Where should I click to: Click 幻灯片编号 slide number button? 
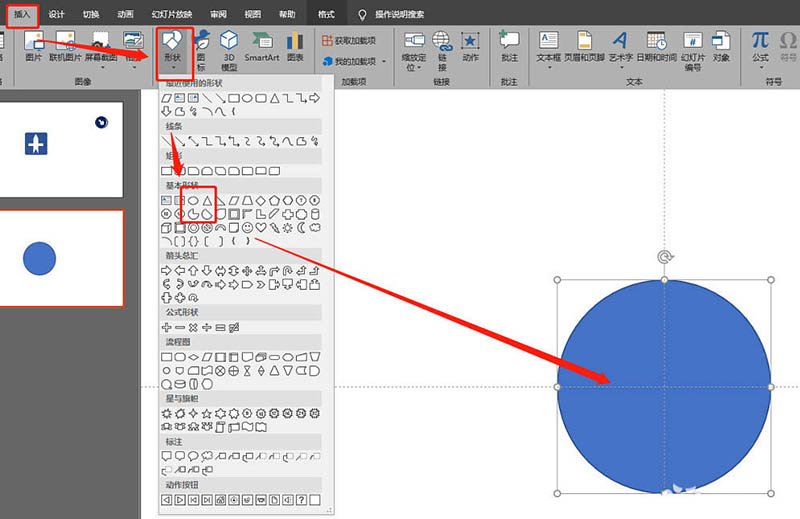693,51
